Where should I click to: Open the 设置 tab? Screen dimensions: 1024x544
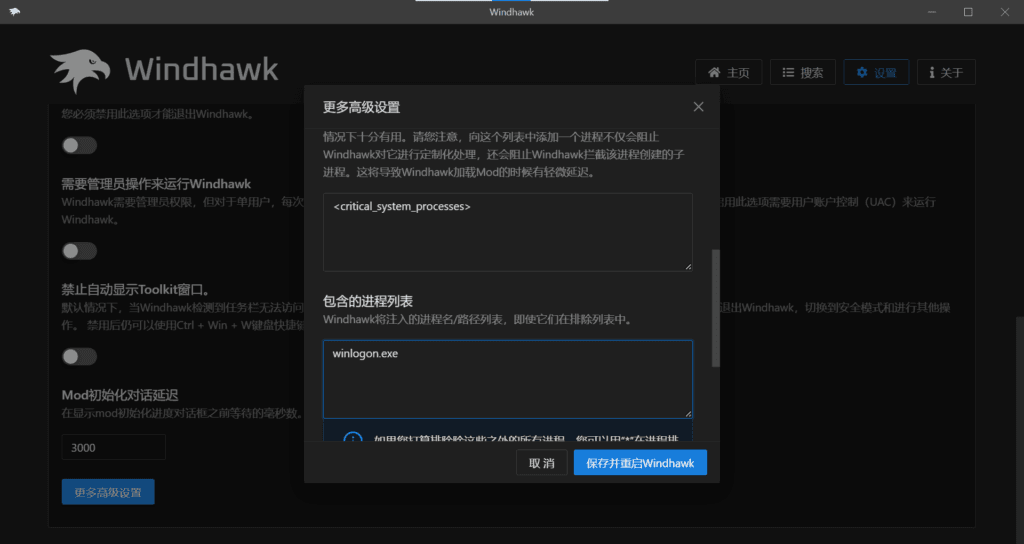876,72
